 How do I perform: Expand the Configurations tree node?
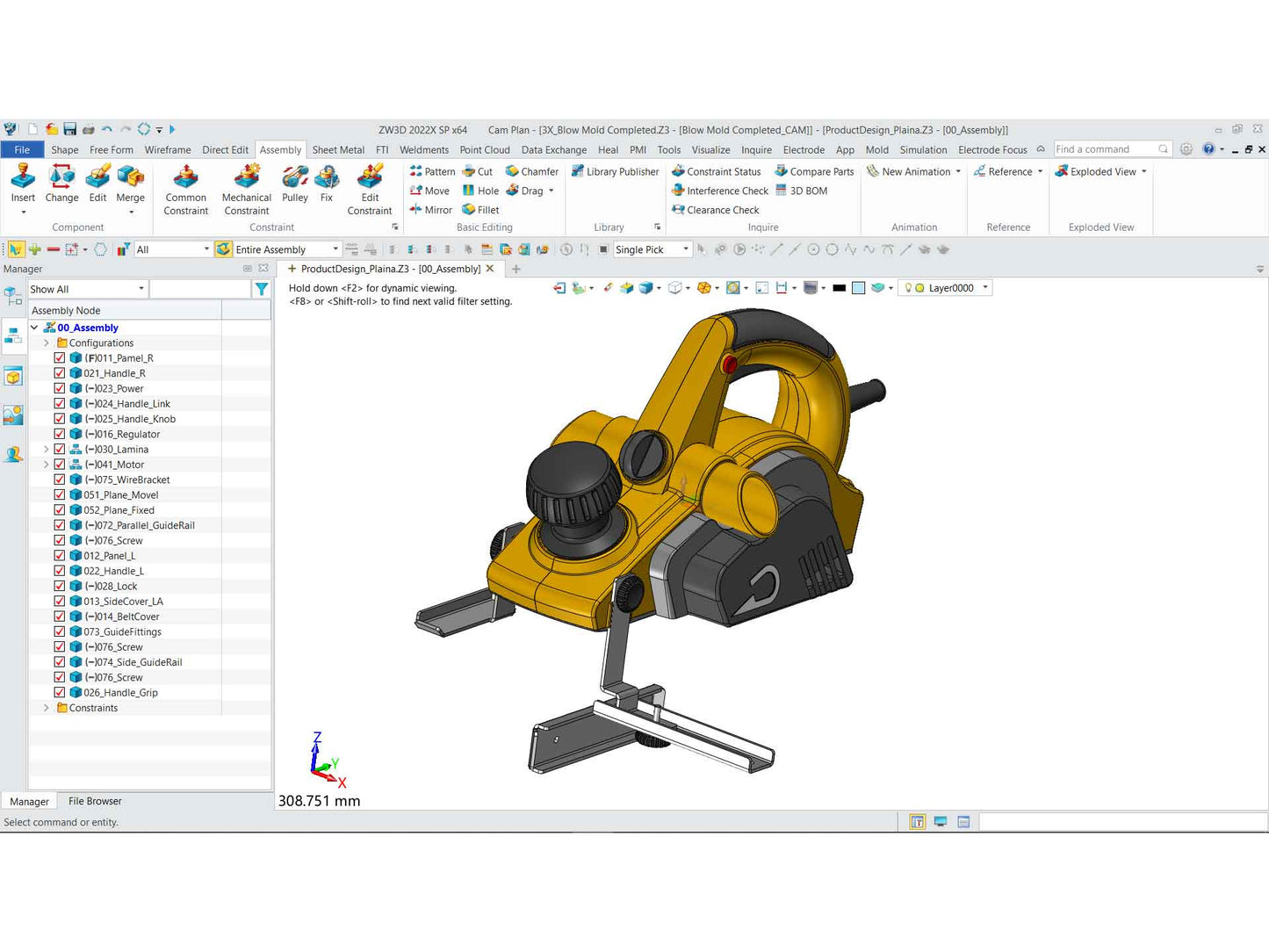[47, 343]
